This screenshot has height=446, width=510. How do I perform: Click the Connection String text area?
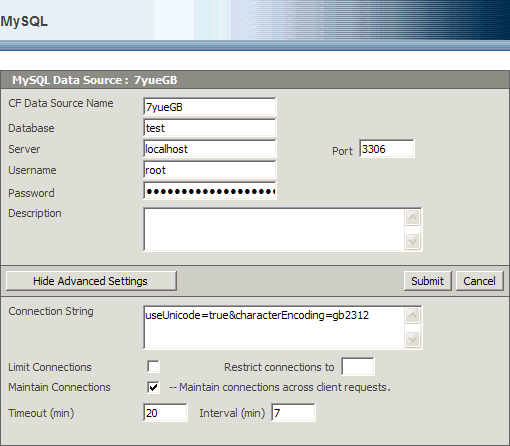pyautogui.click(x=274, y=327)
